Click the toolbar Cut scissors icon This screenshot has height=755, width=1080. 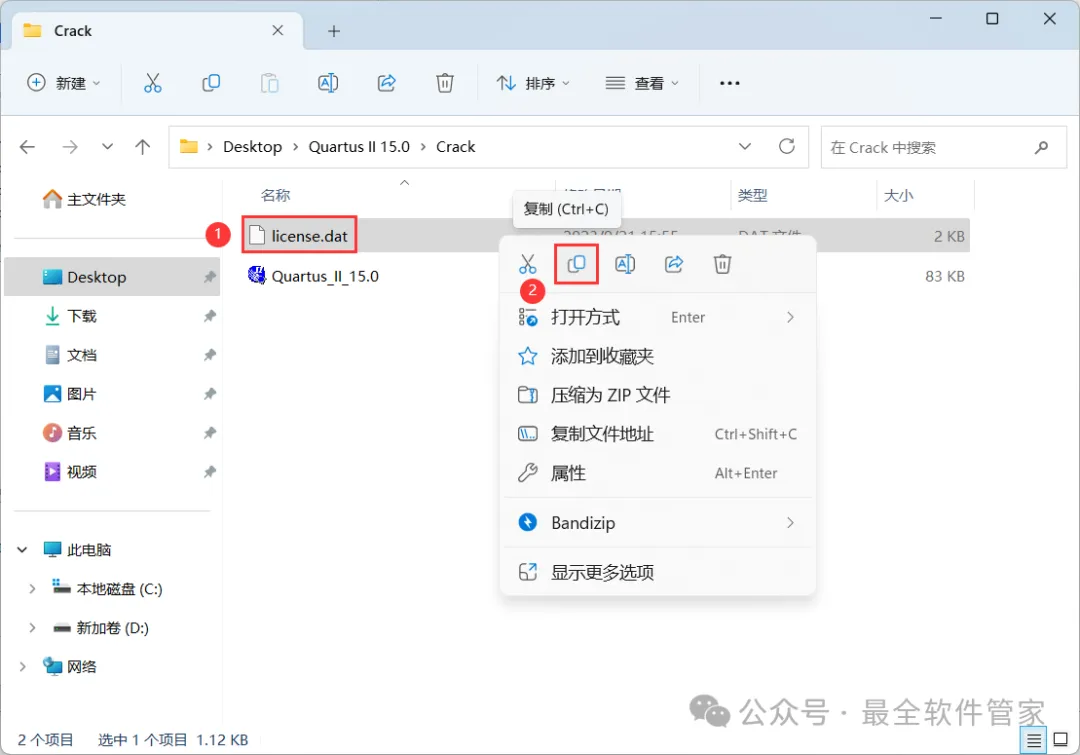pyautogui.click(x=152, y=83)
